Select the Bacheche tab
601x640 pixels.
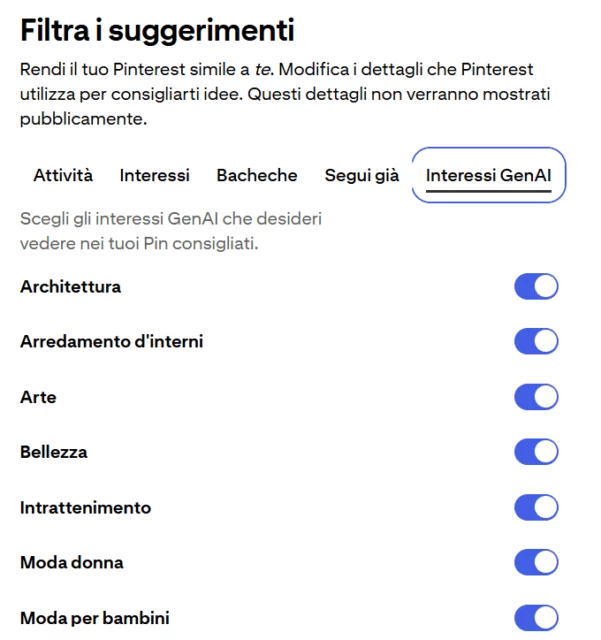click(257, 175)
